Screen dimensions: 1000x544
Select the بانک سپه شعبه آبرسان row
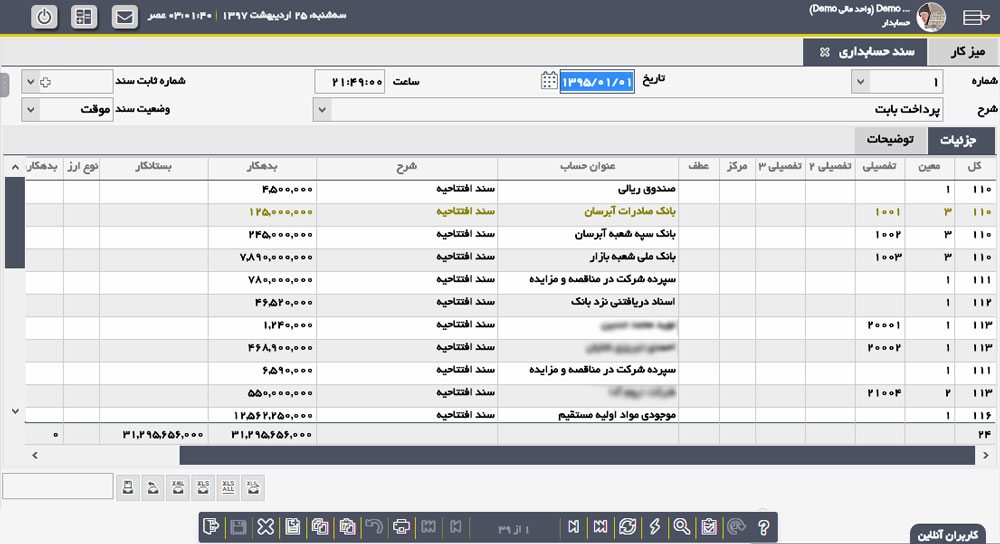pos(510,235)
